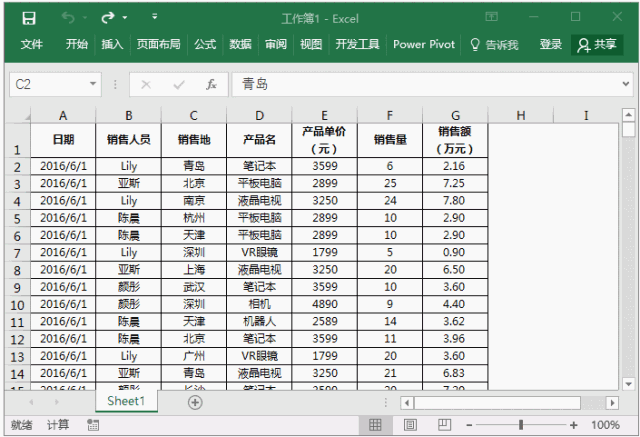The image size is (640, 437).
Task: Click the next sheet navigation arrow
Action: 56,402
